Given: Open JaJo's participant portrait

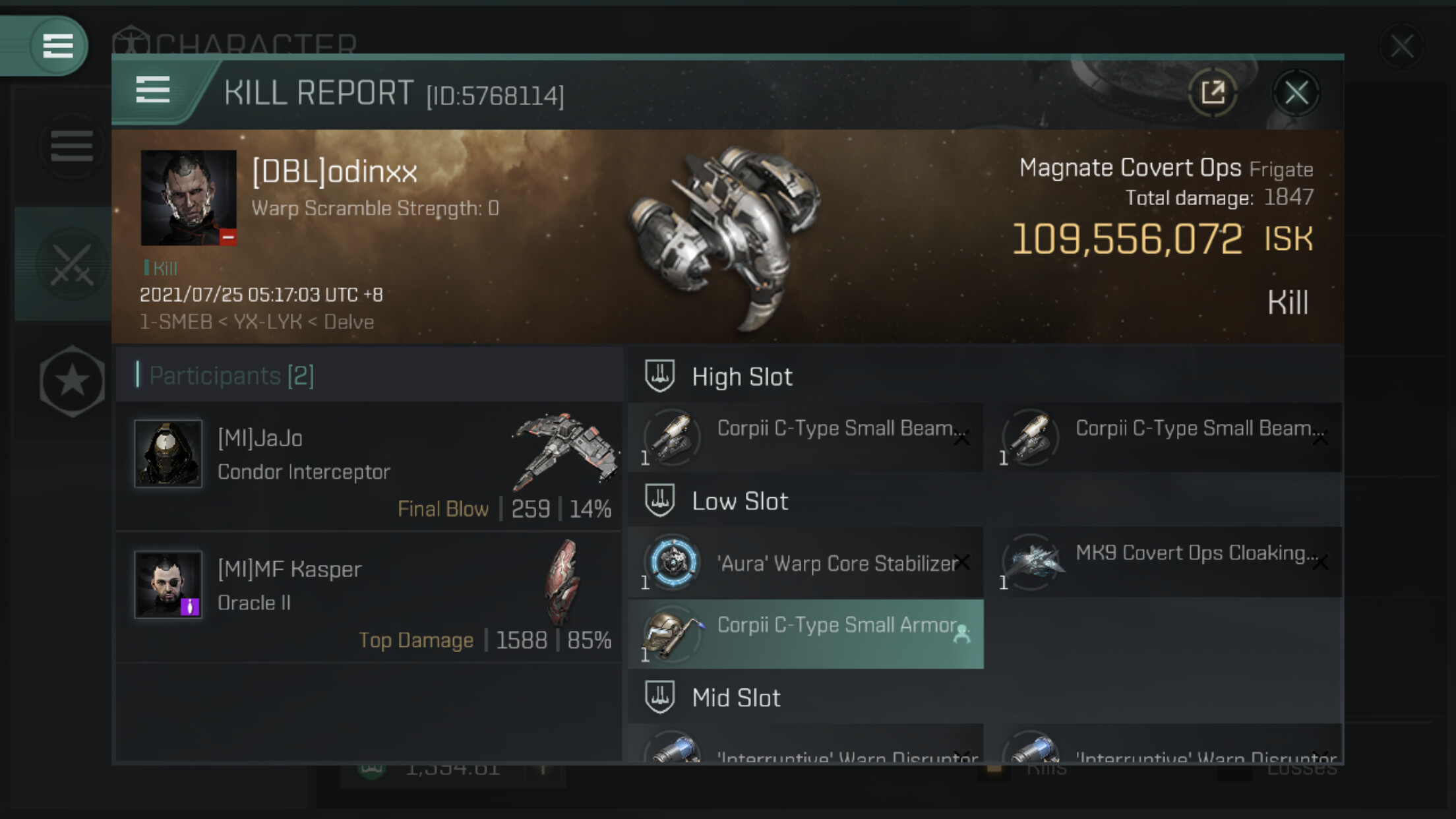Looking at the screenshot, I should pyautogui.click(x=168, y=454).
